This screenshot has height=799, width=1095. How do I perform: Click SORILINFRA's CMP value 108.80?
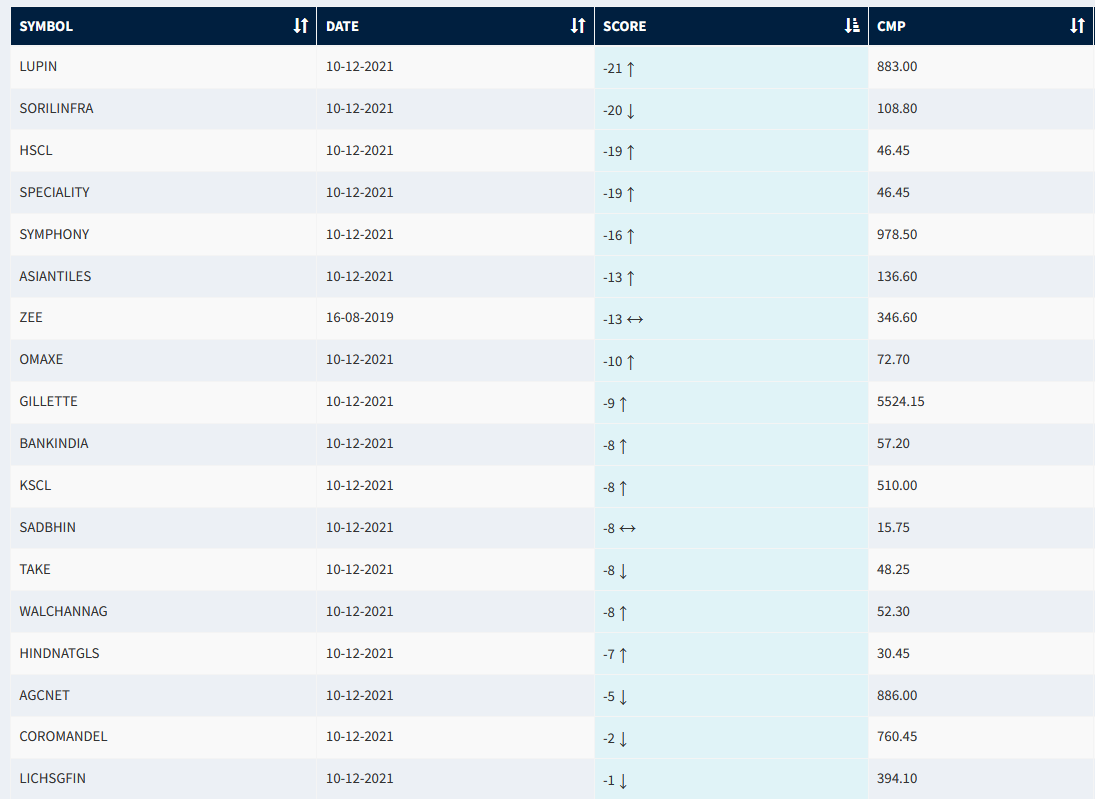click(897, 108)
